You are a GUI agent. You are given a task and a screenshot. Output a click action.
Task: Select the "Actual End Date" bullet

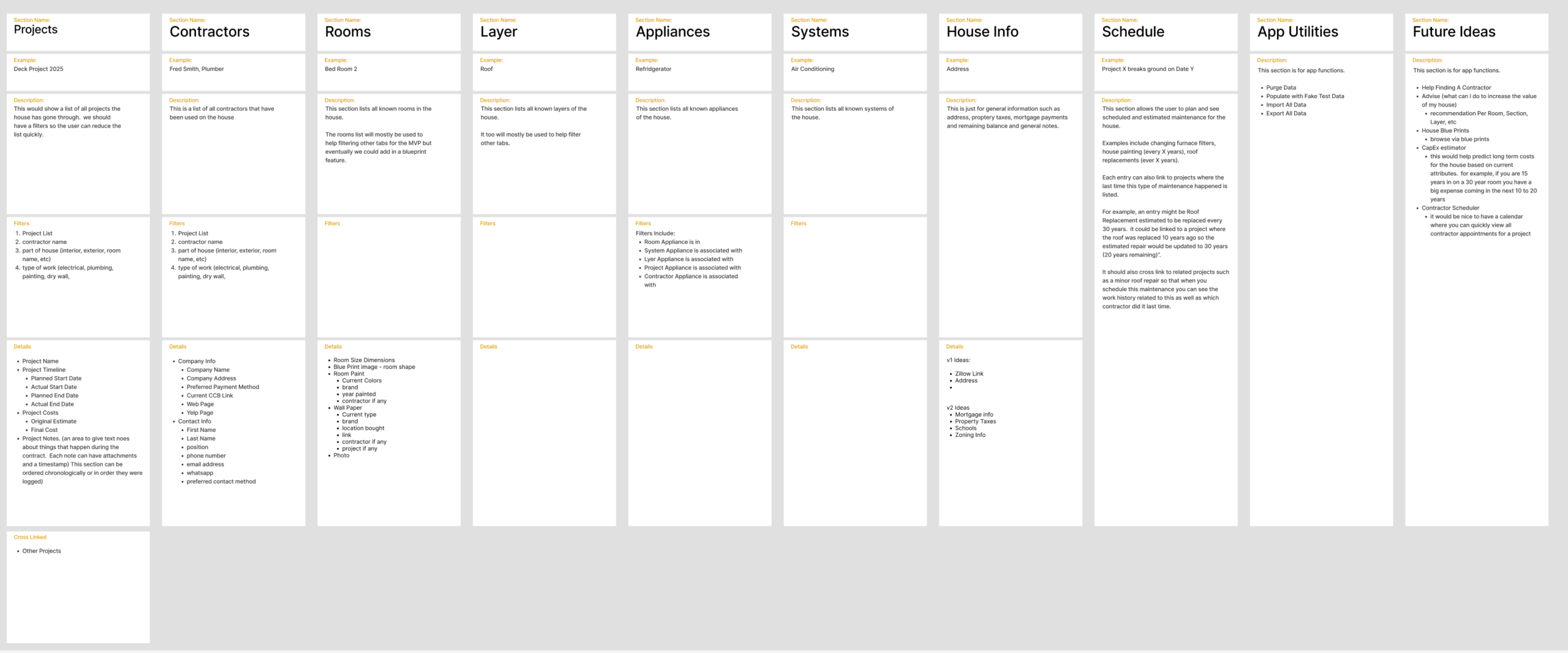tap(53, 404)
